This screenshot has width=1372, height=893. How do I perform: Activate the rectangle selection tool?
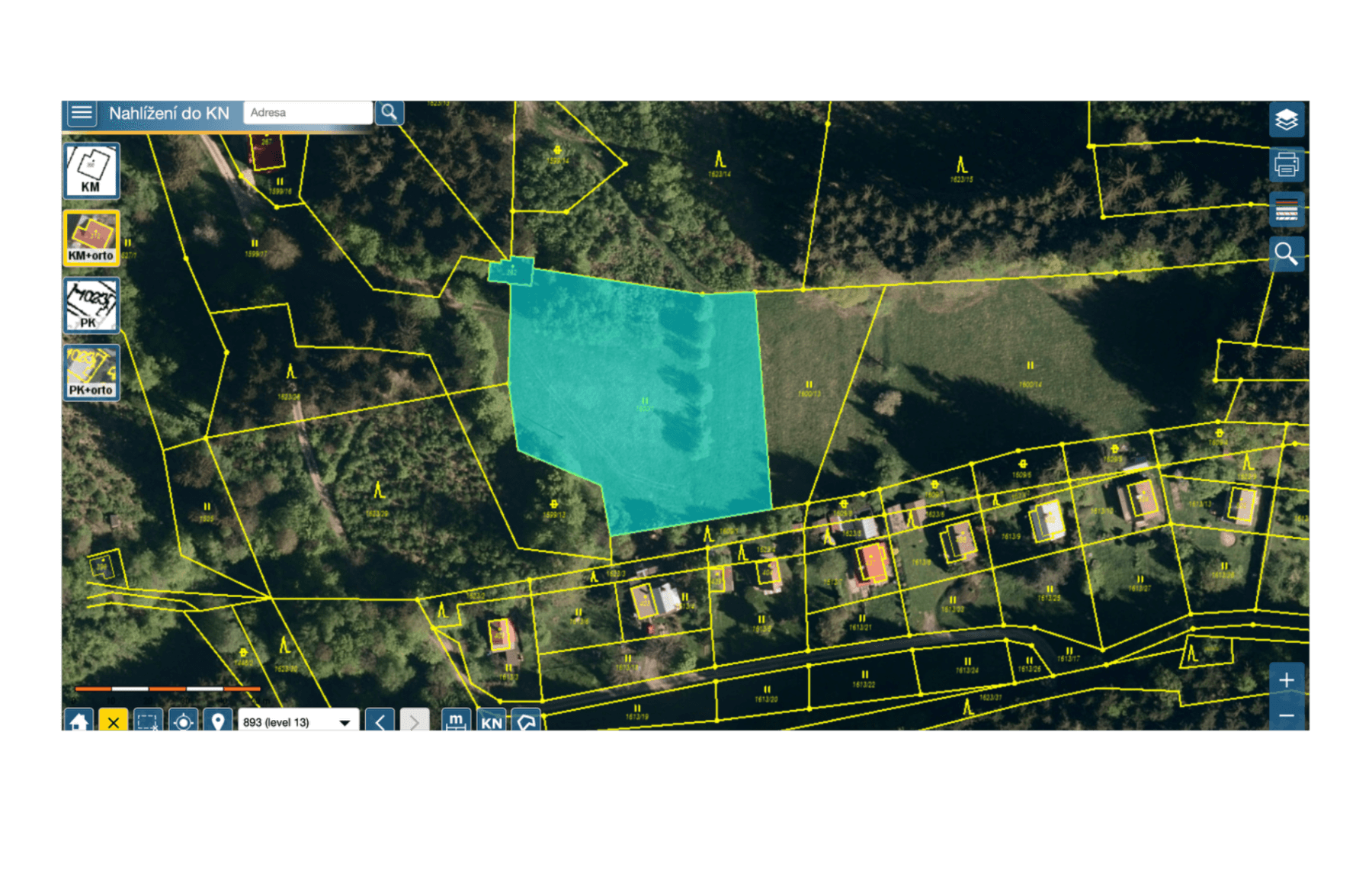[148, 721]
